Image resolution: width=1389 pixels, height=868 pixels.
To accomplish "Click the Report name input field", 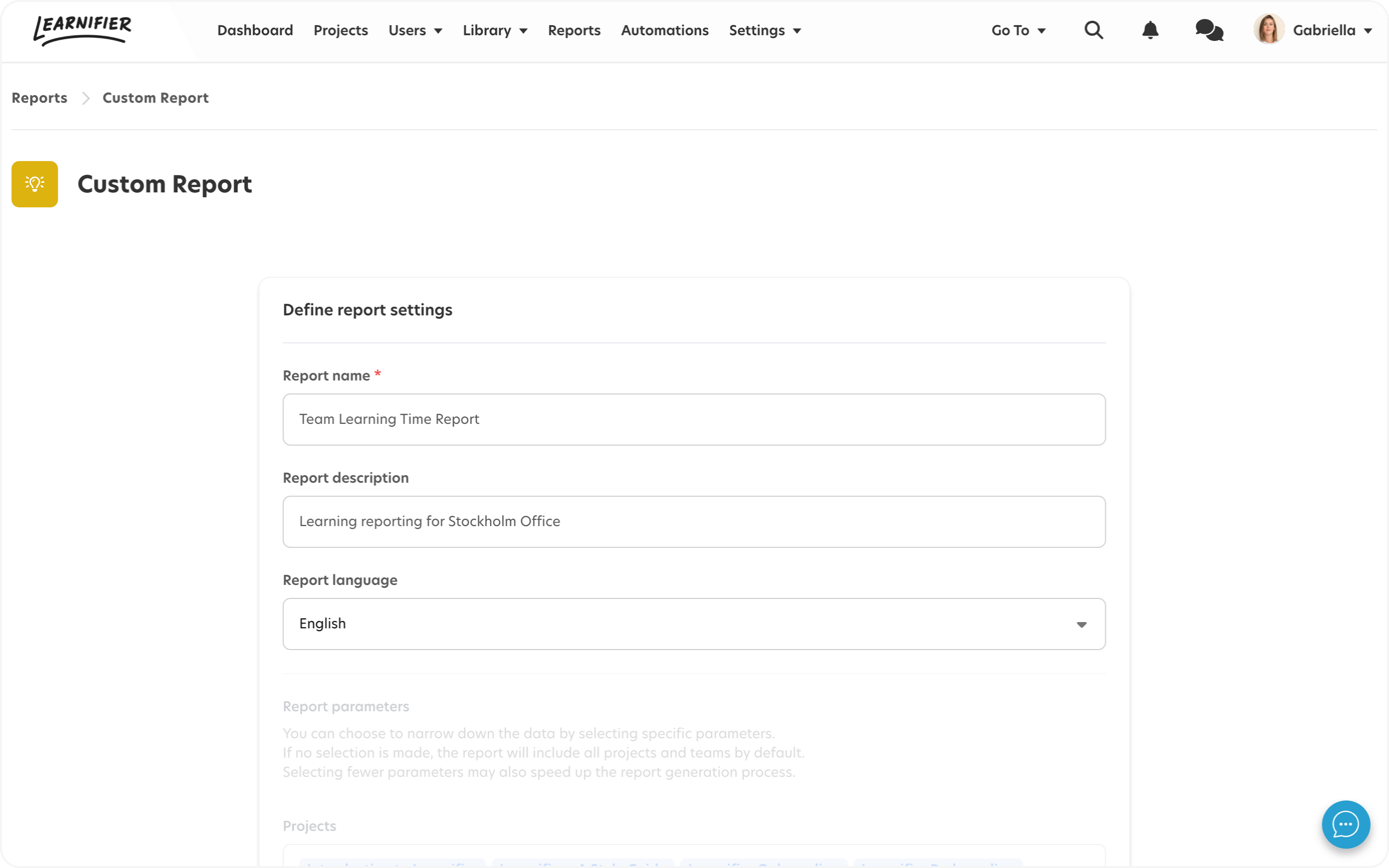I will (693, 419).
